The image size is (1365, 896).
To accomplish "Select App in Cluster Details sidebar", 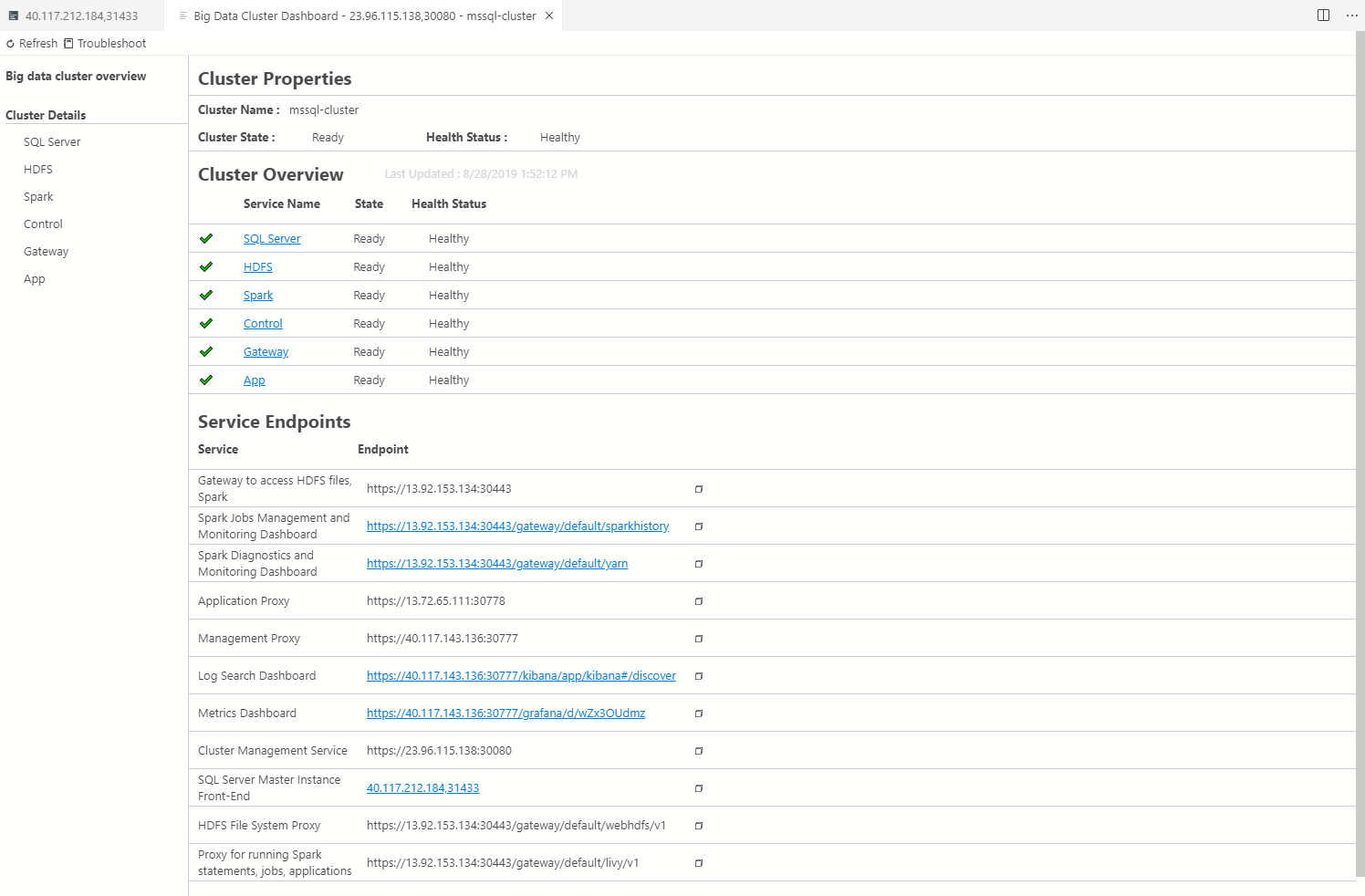I will pos(34,279).
